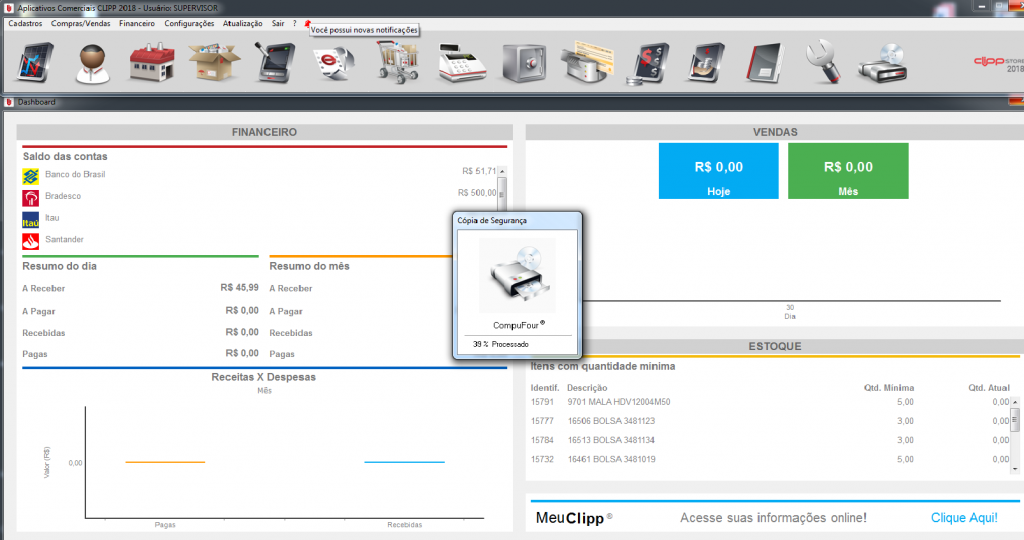The width and height of the screenshot is (1024, 540).
Task: Open the customer person icon in toolbar
Action: point(93,64)
